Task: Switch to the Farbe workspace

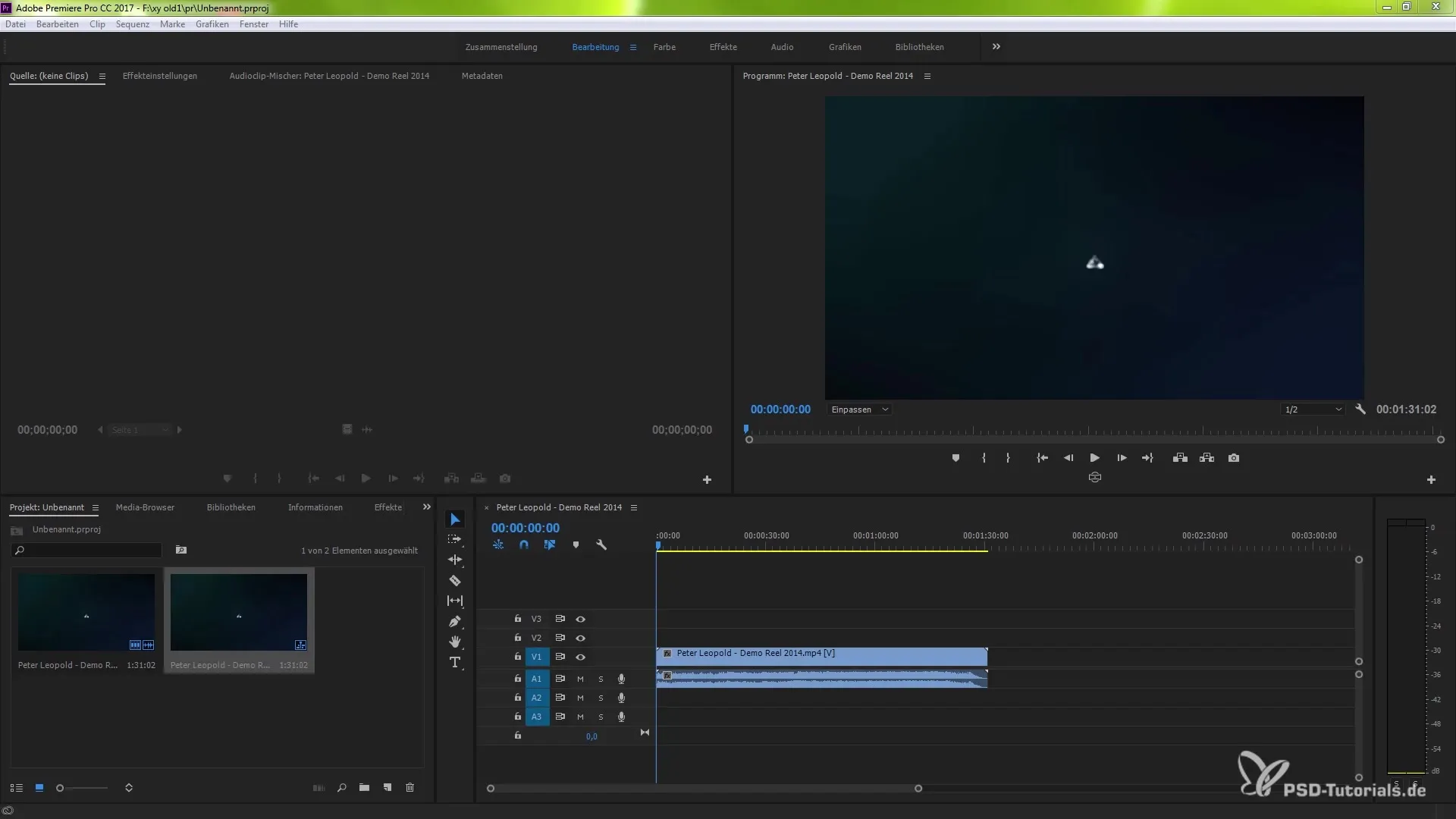Action: click(664, 47)
